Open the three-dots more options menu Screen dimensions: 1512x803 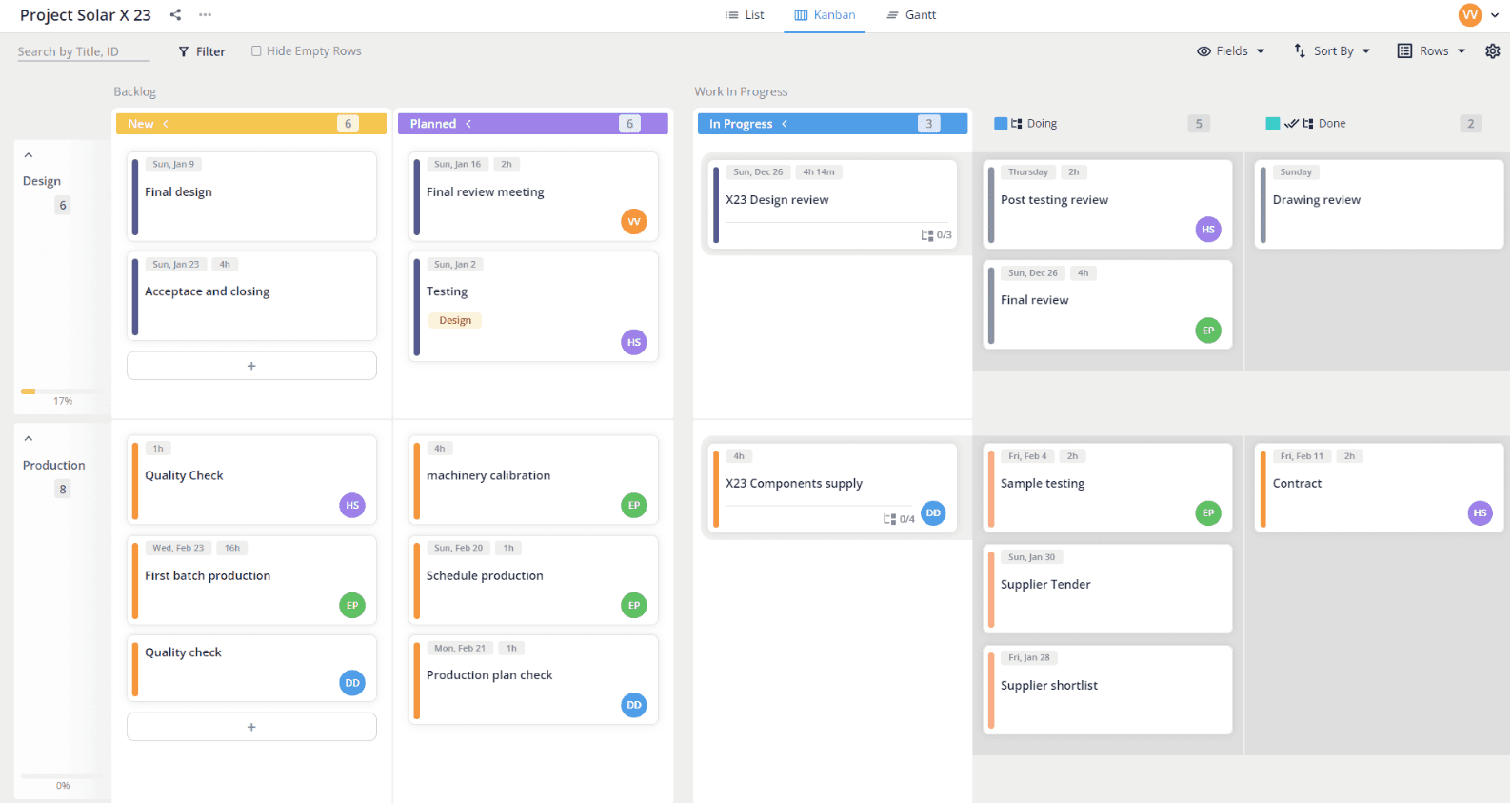tap(205, 14)
